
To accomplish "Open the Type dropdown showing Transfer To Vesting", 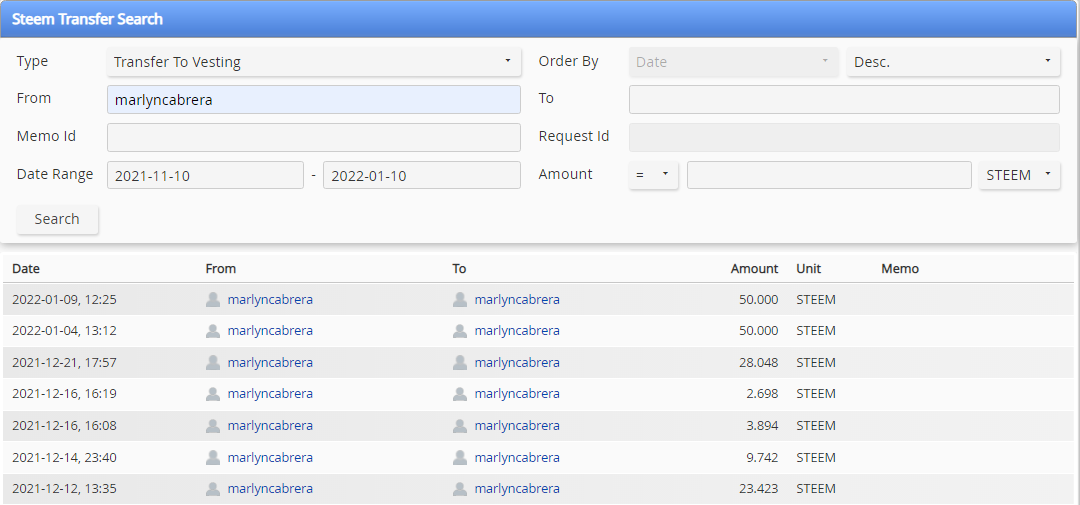I will pyautogui.click(x=313, y=62).
